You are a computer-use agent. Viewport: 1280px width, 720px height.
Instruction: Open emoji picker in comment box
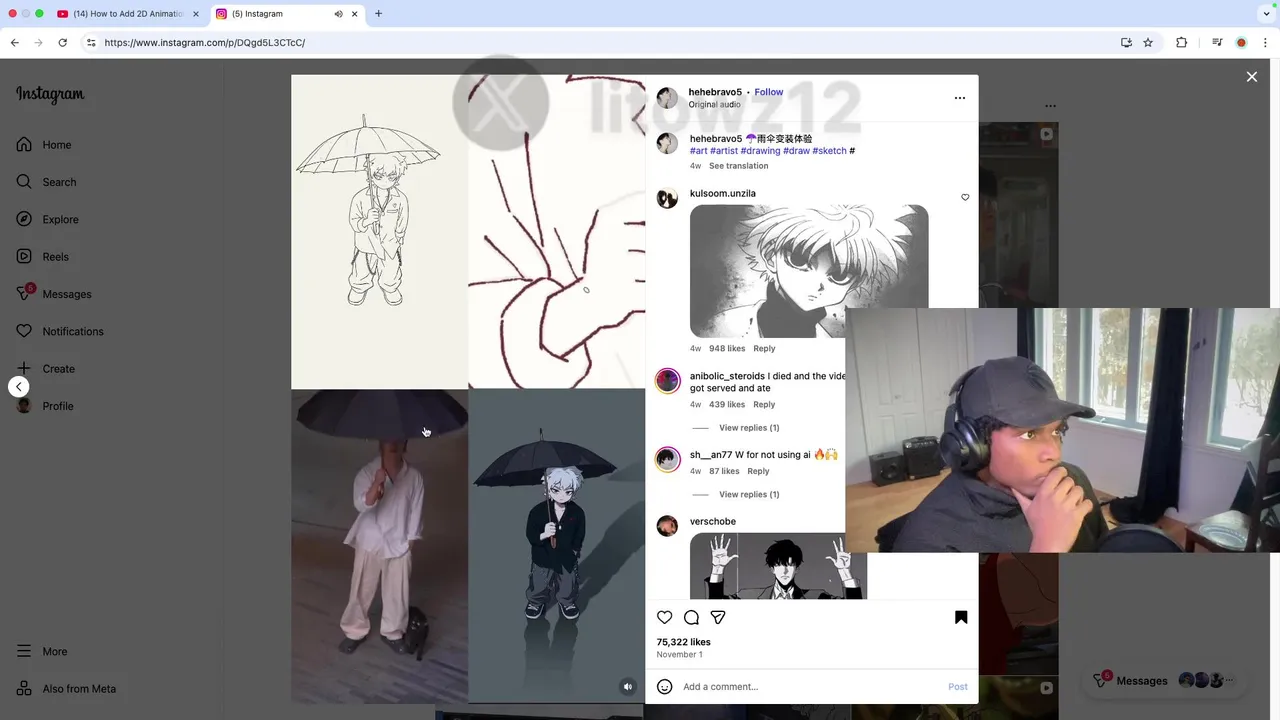pyautogui.click(x=665, y=687)
